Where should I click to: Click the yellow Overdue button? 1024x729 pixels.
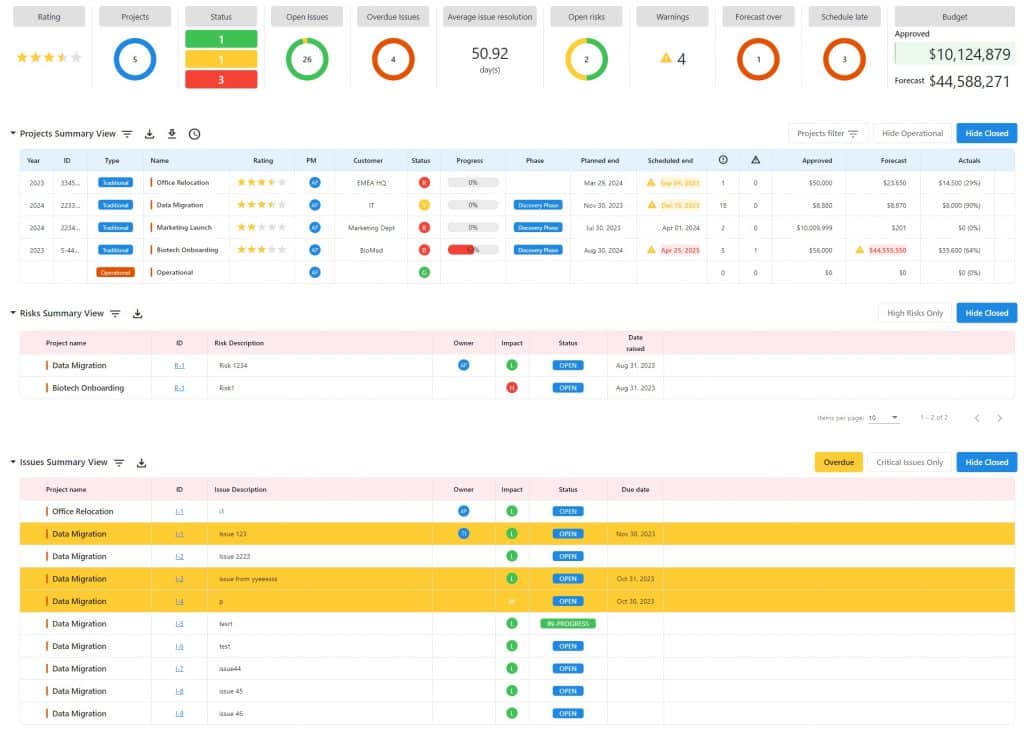(838, 462)
